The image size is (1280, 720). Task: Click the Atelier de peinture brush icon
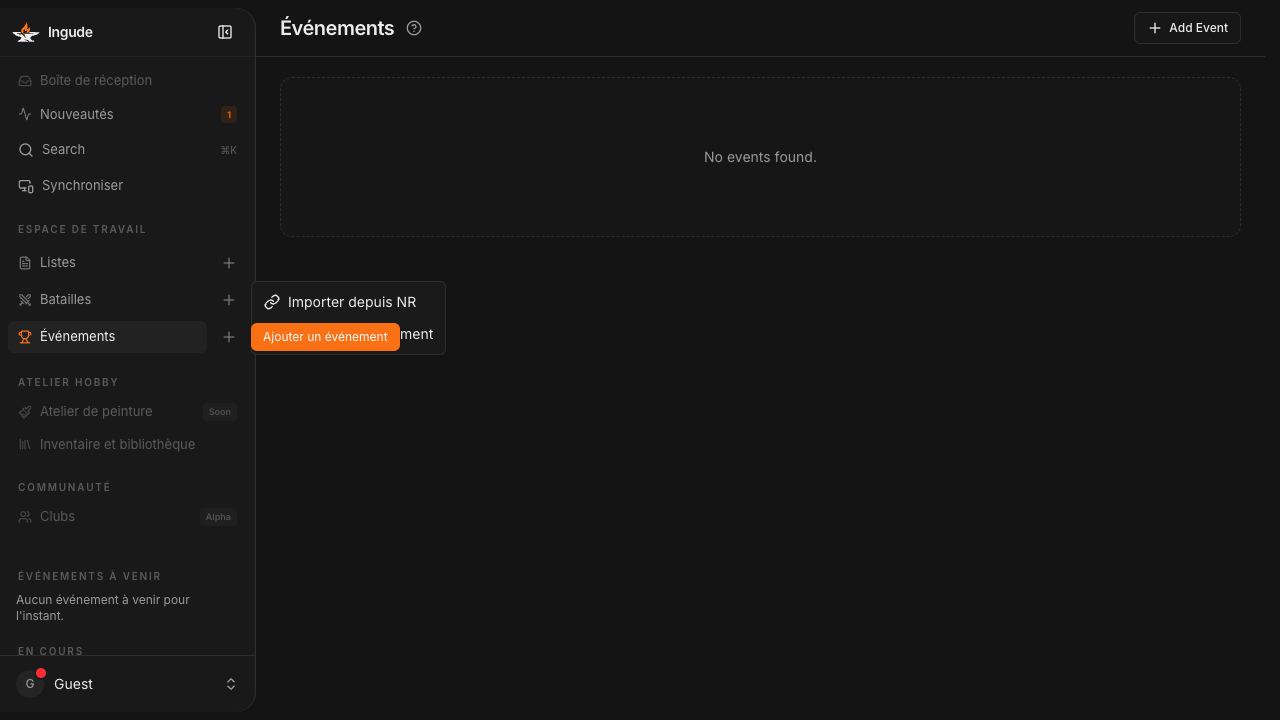(x=25, y=412)
